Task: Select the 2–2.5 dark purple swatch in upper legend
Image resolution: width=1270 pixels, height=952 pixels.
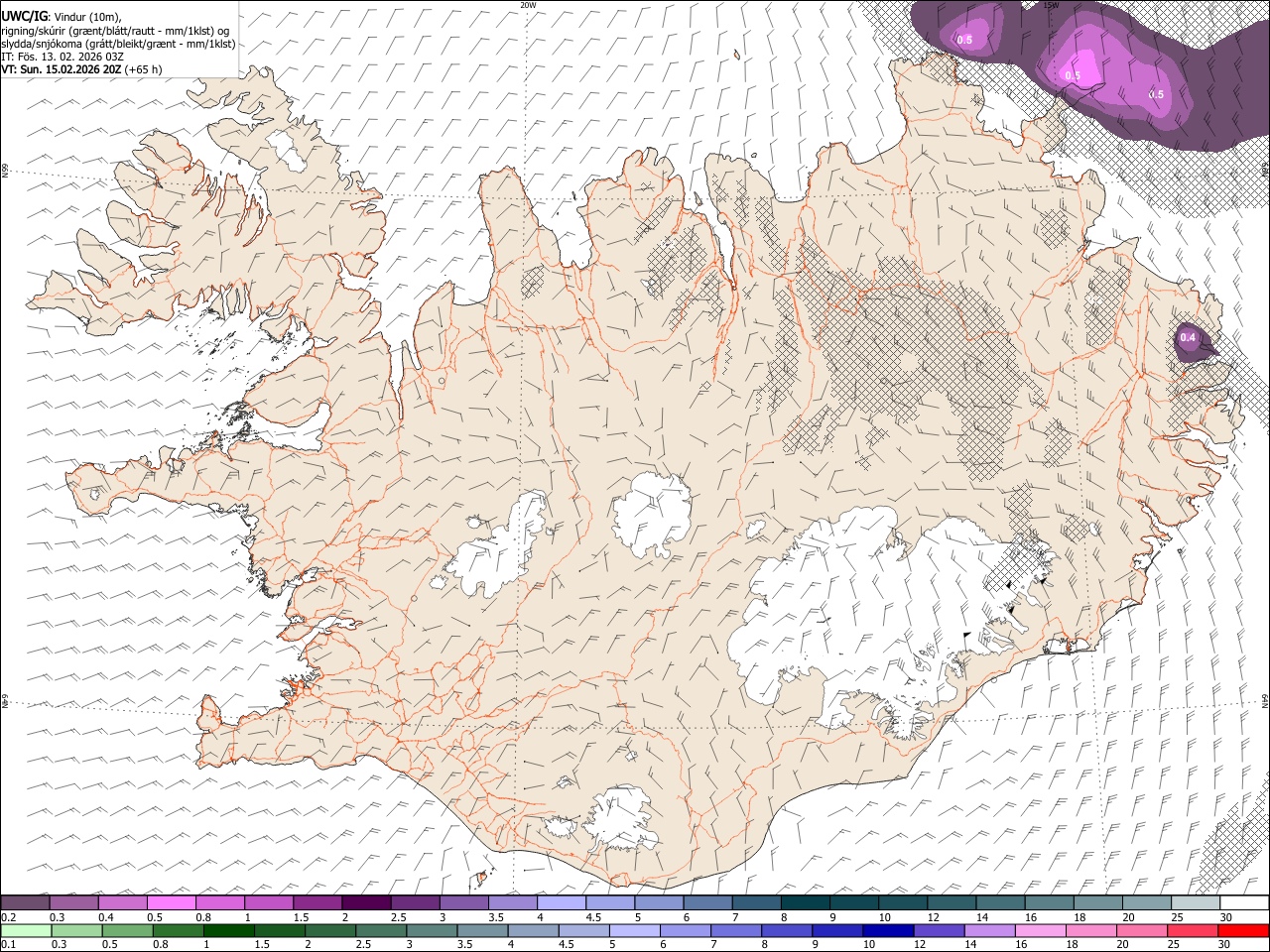Action: 366,902
